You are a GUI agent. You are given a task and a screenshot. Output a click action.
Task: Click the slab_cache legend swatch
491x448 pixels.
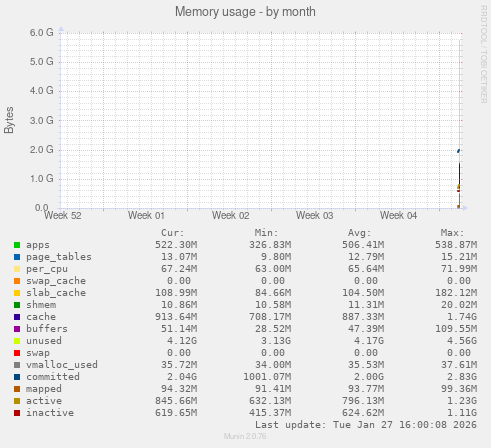[17, 293]
